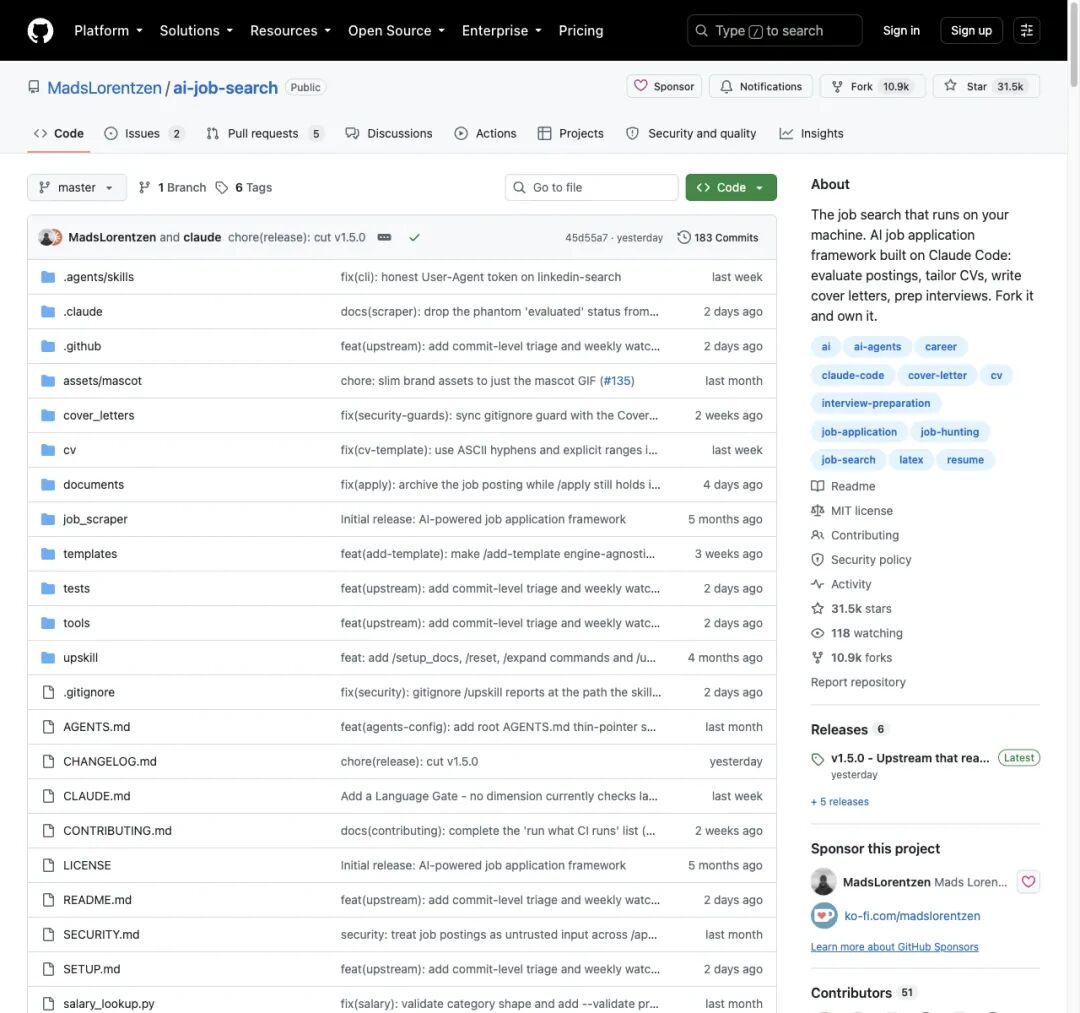Open the CHANGELOG.md file
1080x1013 pixels.
click(x=110, y=762)
